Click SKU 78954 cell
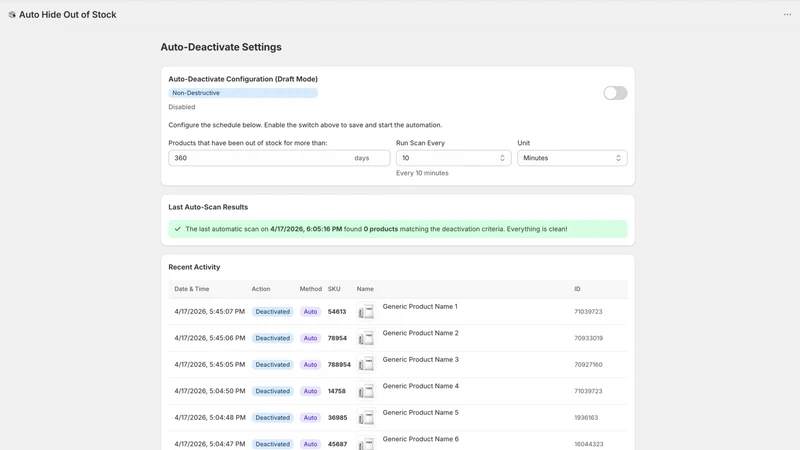 coord(337,338)
